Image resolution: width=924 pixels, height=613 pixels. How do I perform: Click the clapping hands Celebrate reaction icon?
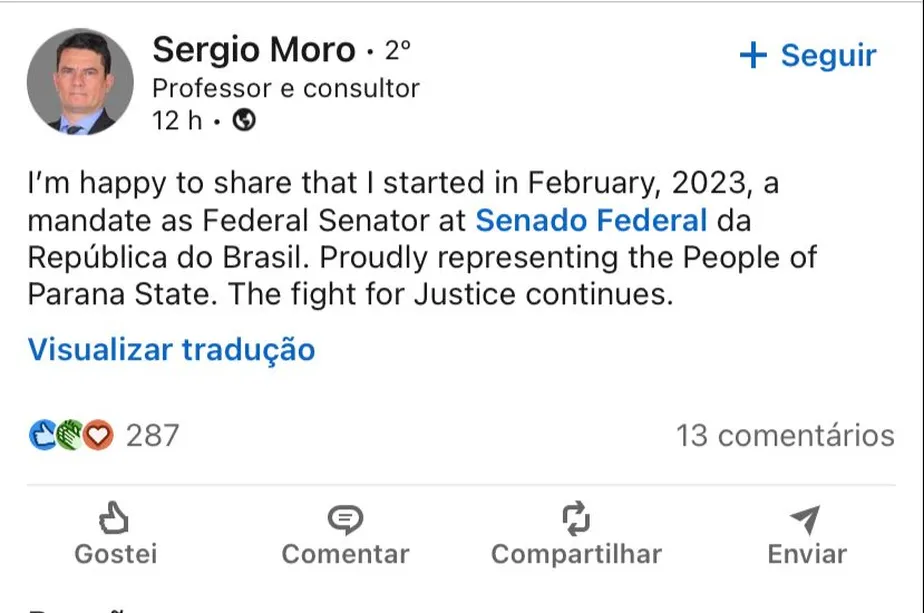[x=68, y=434]
